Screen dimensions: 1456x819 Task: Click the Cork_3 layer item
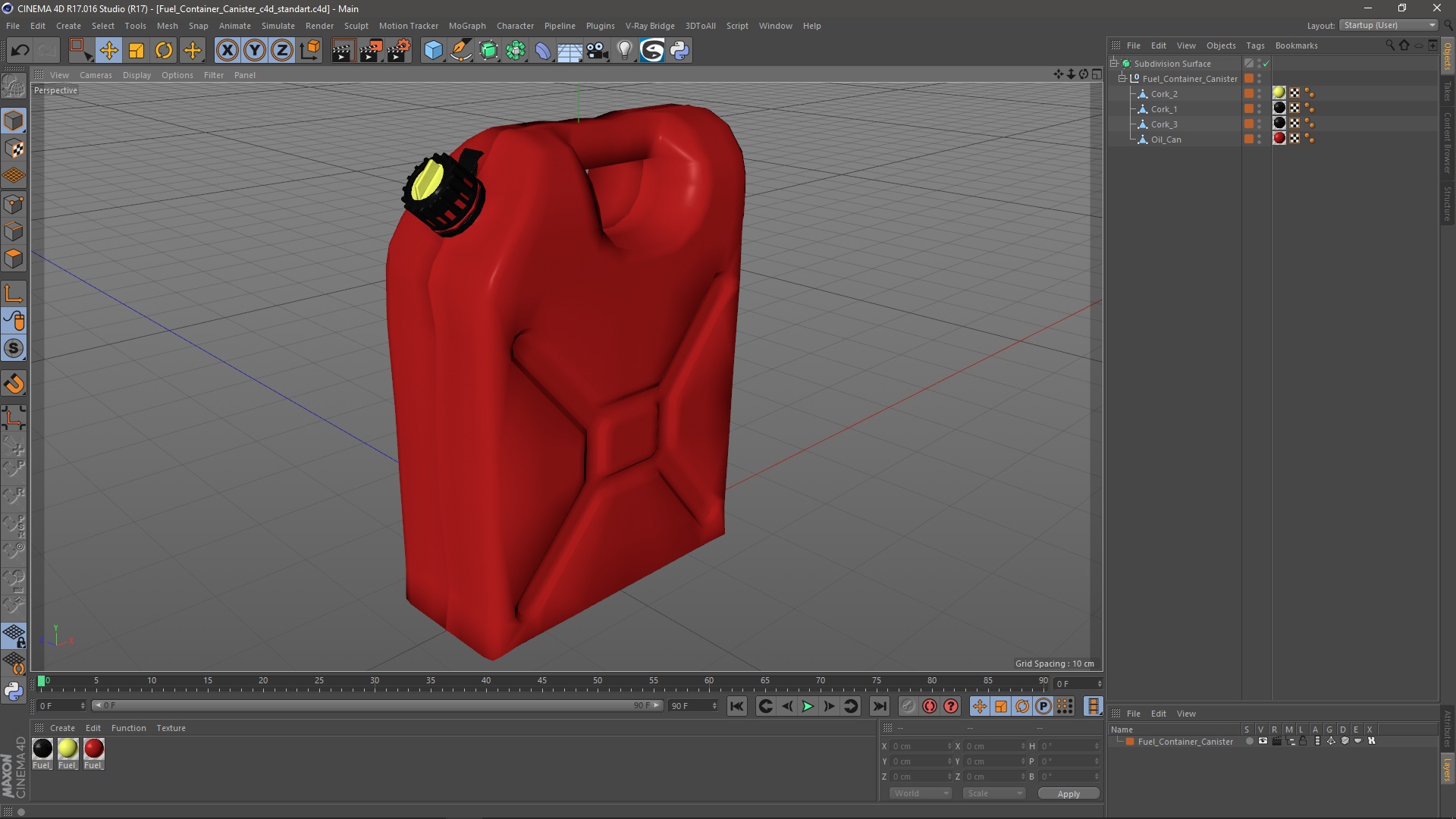(1163, 123)
